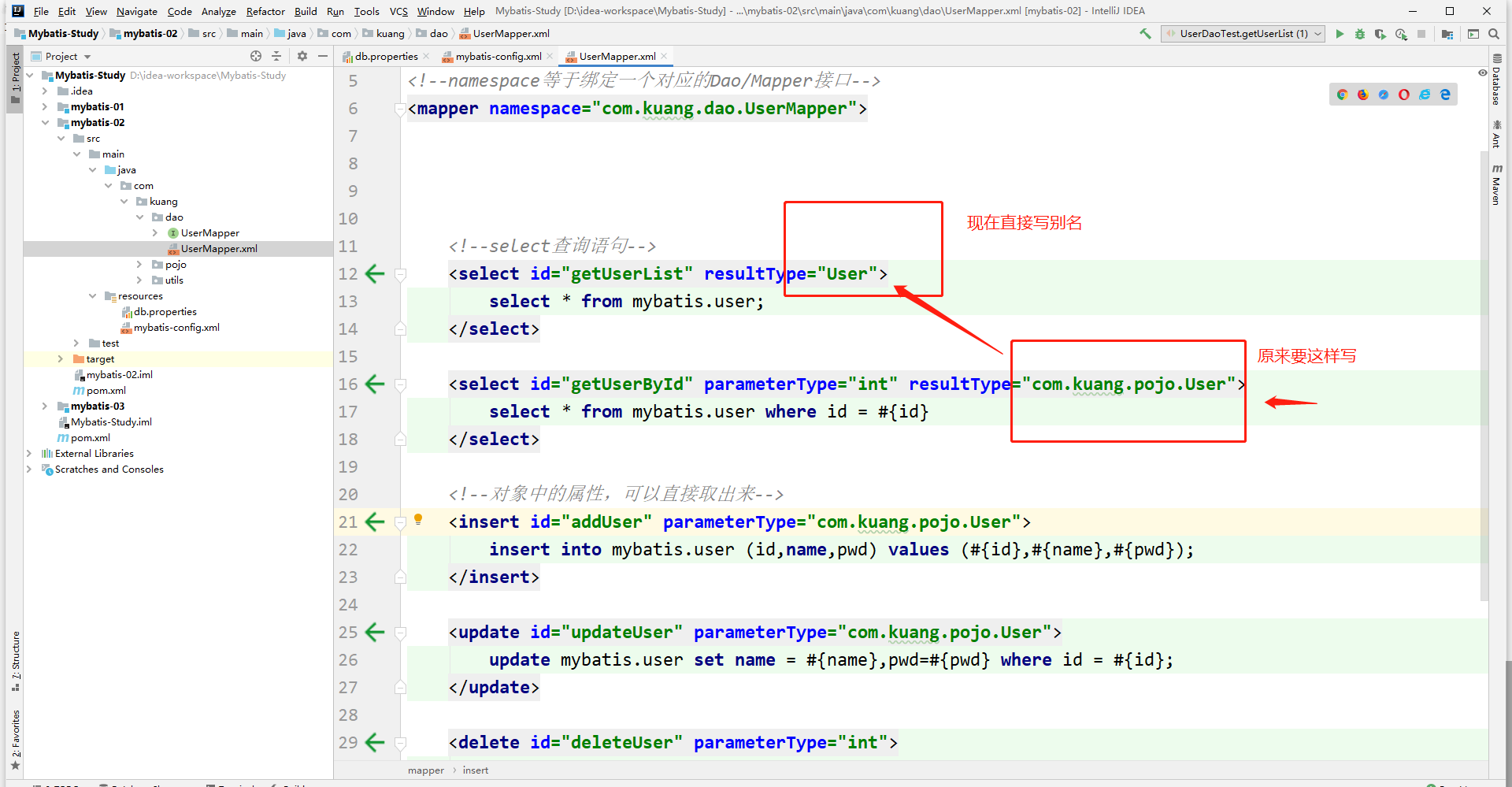Collapse the mybatis-02 module
This screenshot has width=1512, height=787.
click(45, 123)
